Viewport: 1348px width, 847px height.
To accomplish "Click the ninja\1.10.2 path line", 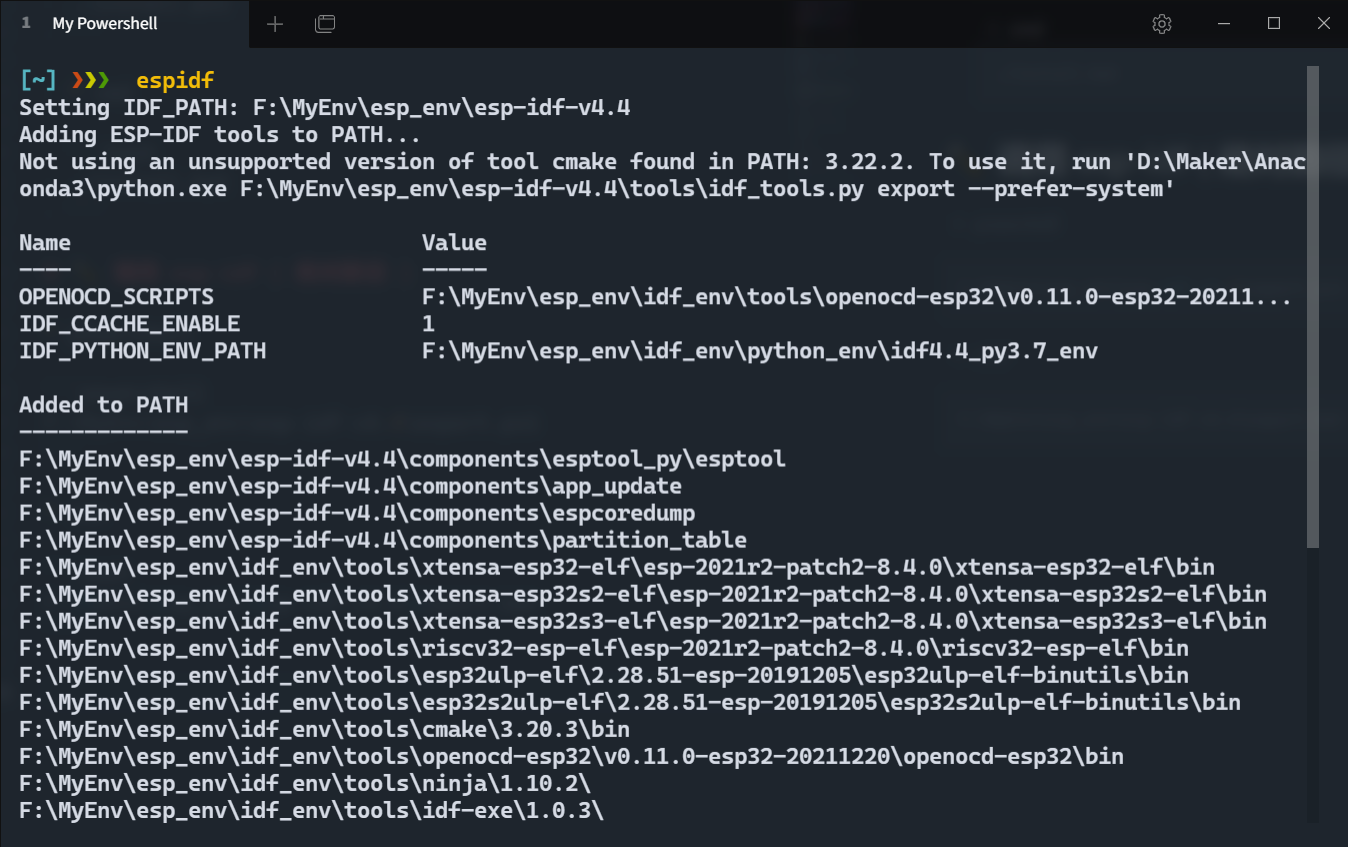I will coord(305,783).
